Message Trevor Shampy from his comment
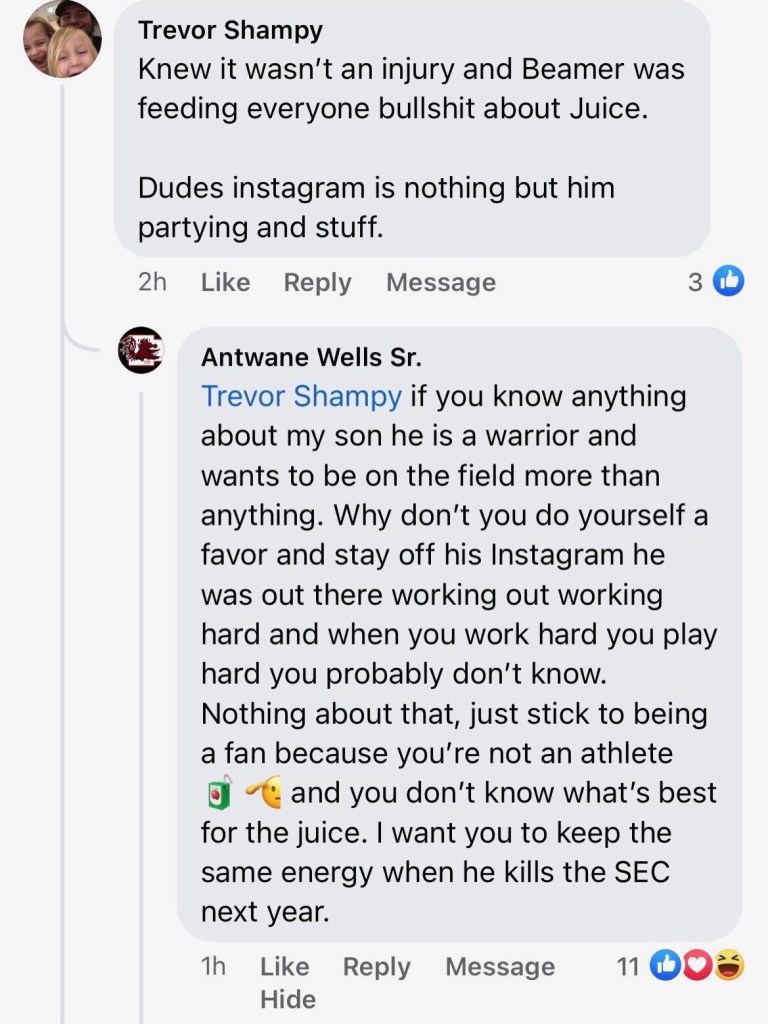The height and width of the screenshot is (1024, 768). (440, 283)
